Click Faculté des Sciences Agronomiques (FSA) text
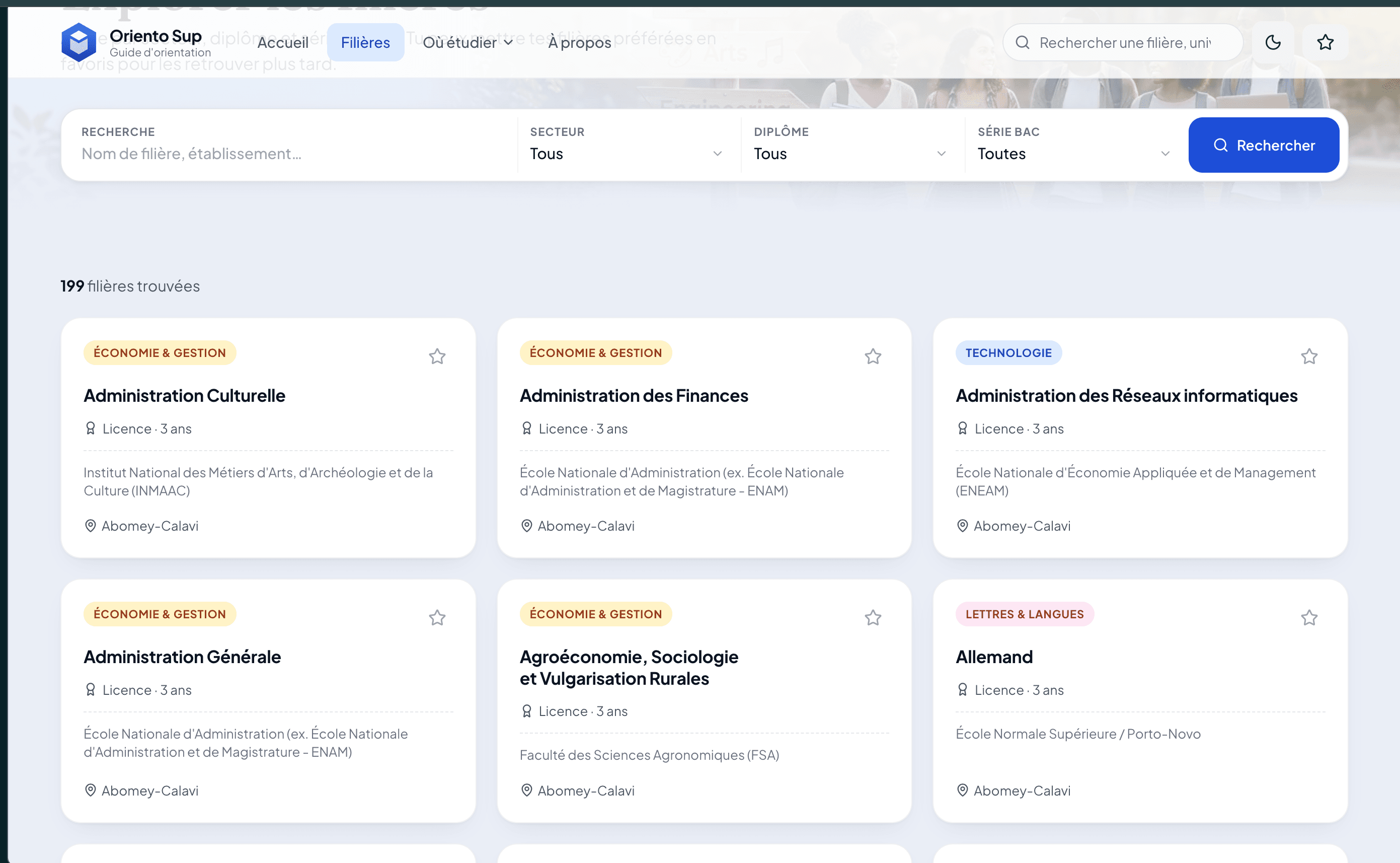Screen dimensions: 1400x863 pos(649,755)
